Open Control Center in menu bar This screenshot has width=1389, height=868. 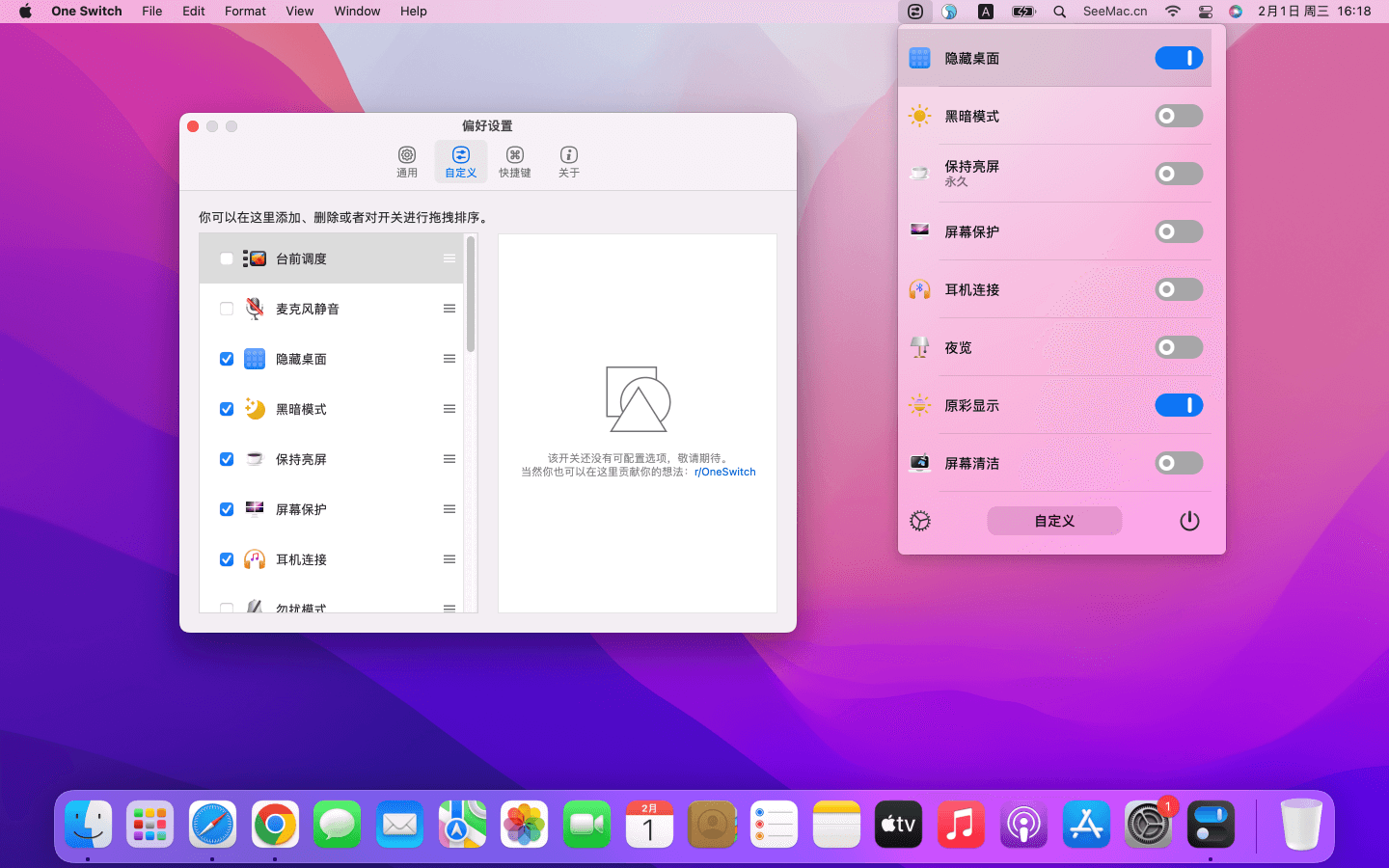point(1205,12)
